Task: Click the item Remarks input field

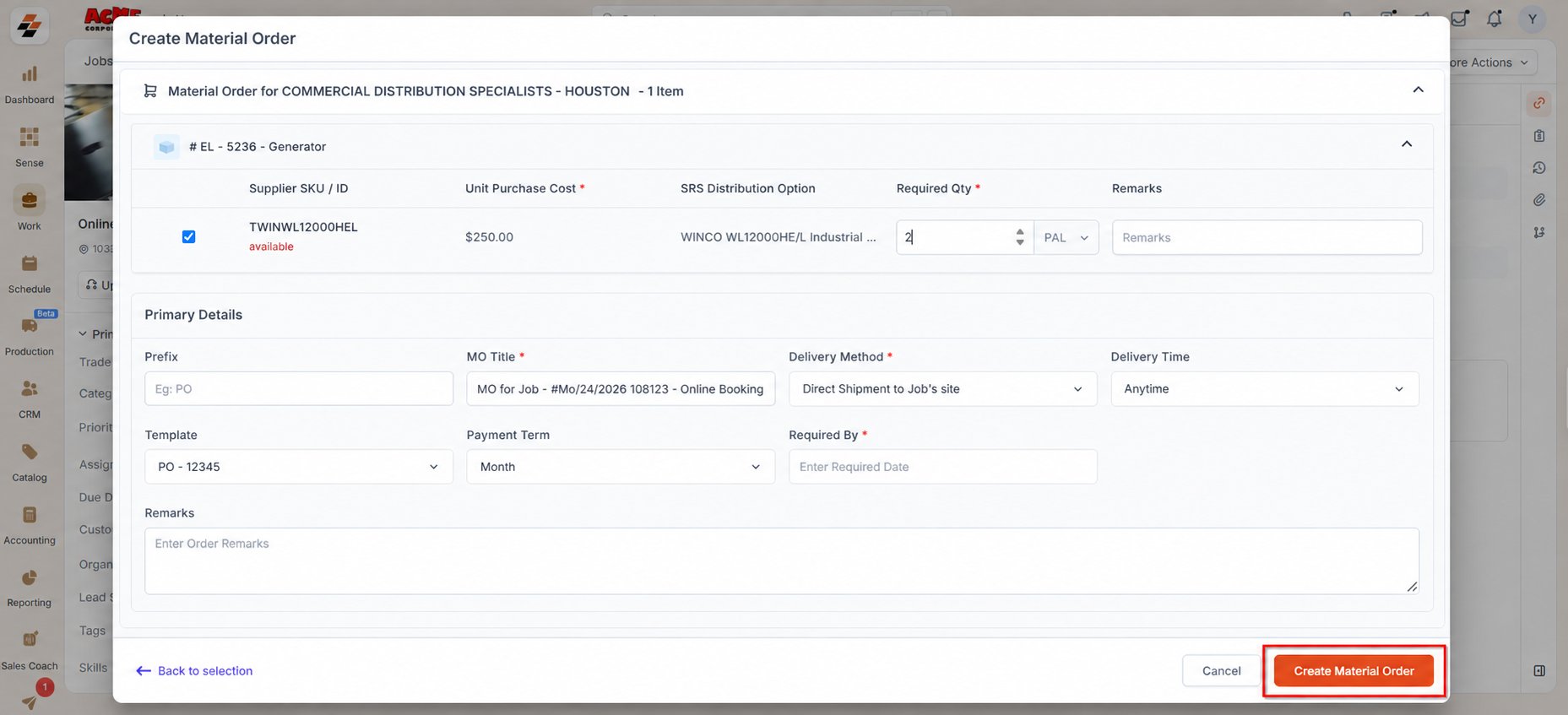Action: click(1267, 238)
